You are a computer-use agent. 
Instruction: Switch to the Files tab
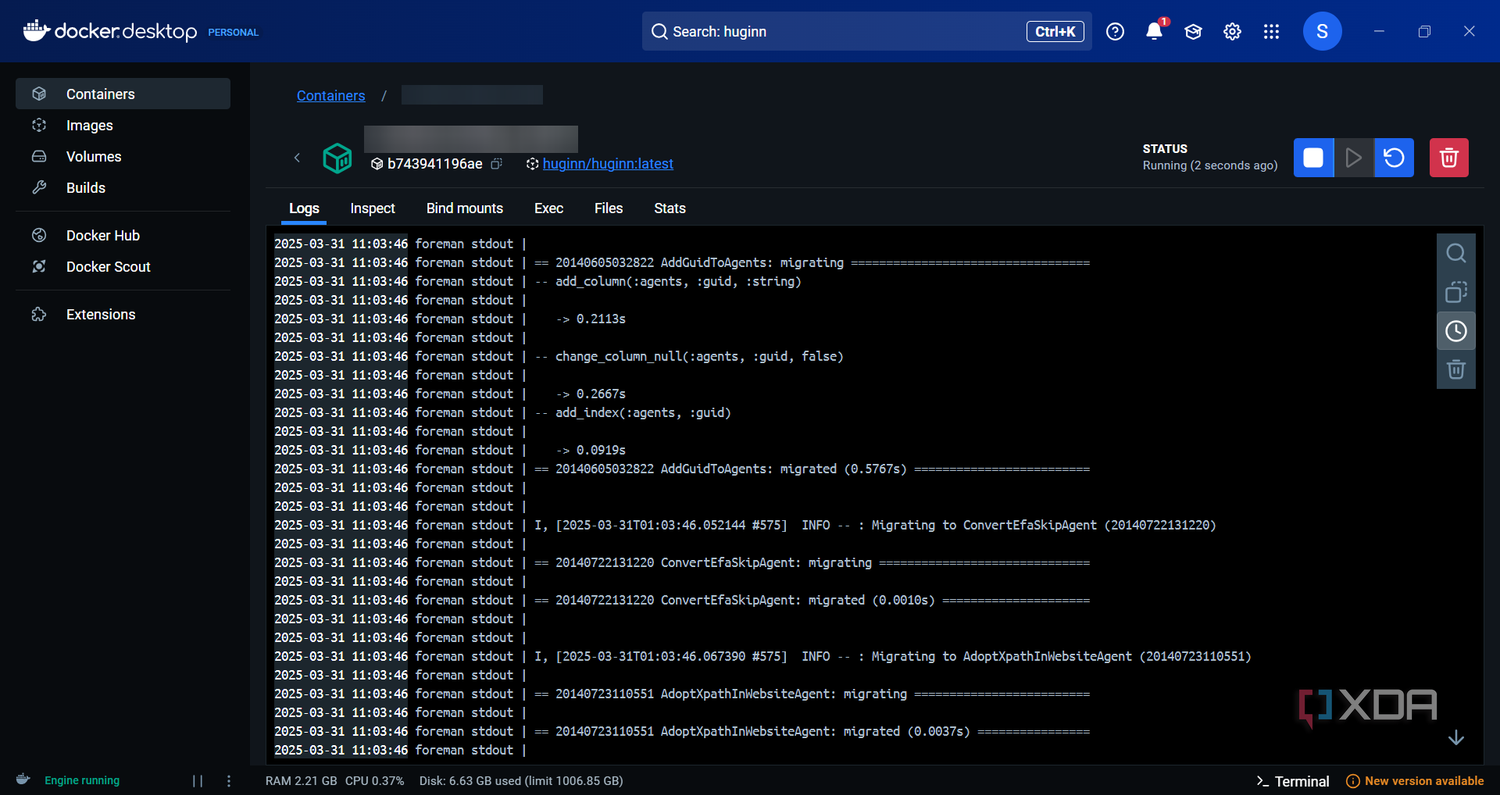[x=608, y=208]
